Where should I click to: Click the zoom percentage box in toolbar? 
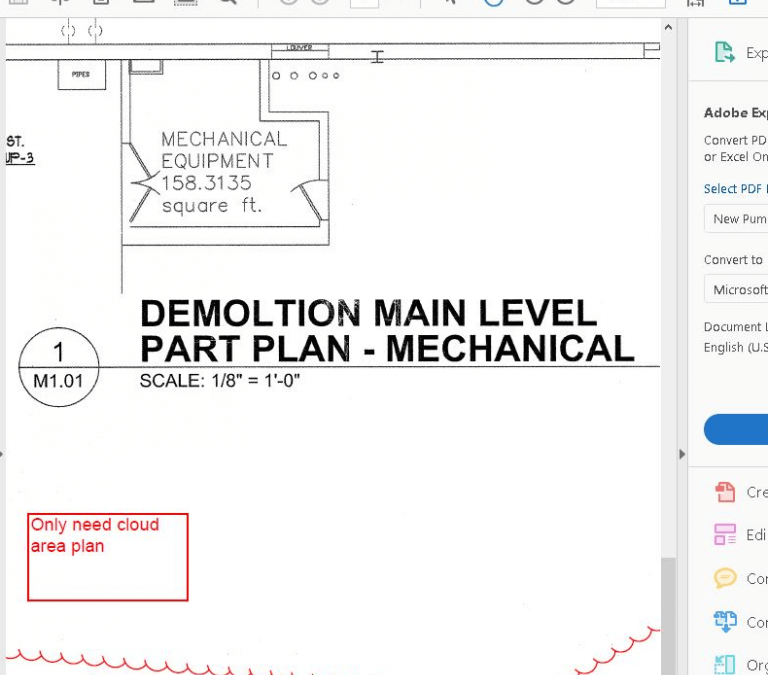(x=630, y=3)
